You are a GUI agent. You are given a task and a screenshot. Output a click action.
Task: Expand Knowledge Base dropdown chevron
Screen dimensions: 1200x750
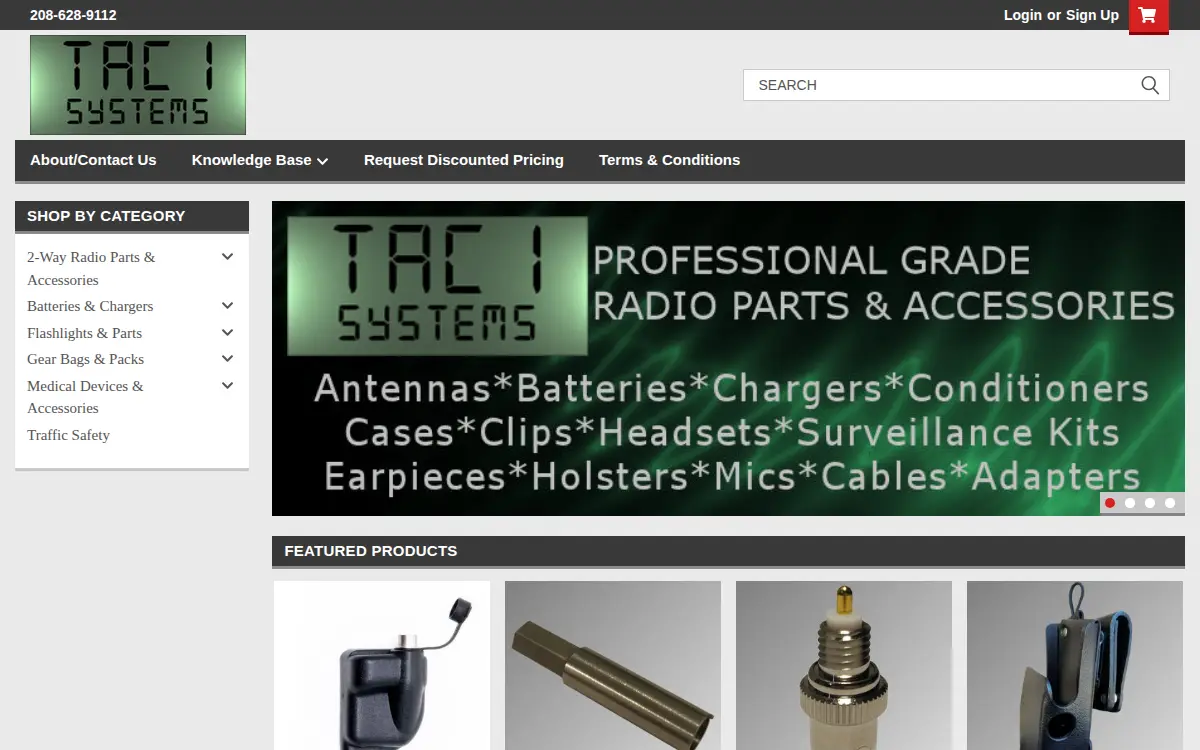[322, 161]
